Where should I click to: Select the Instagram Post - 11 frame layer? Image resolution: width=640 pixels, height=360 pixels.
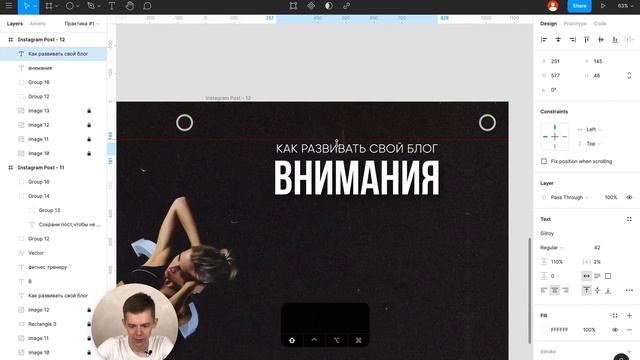[x=41, y=168]
